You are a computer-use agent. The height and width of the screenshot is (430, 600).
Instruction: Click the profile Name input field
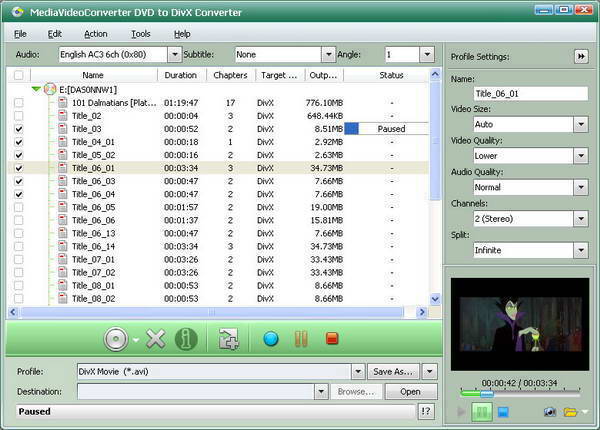point(531,94)
